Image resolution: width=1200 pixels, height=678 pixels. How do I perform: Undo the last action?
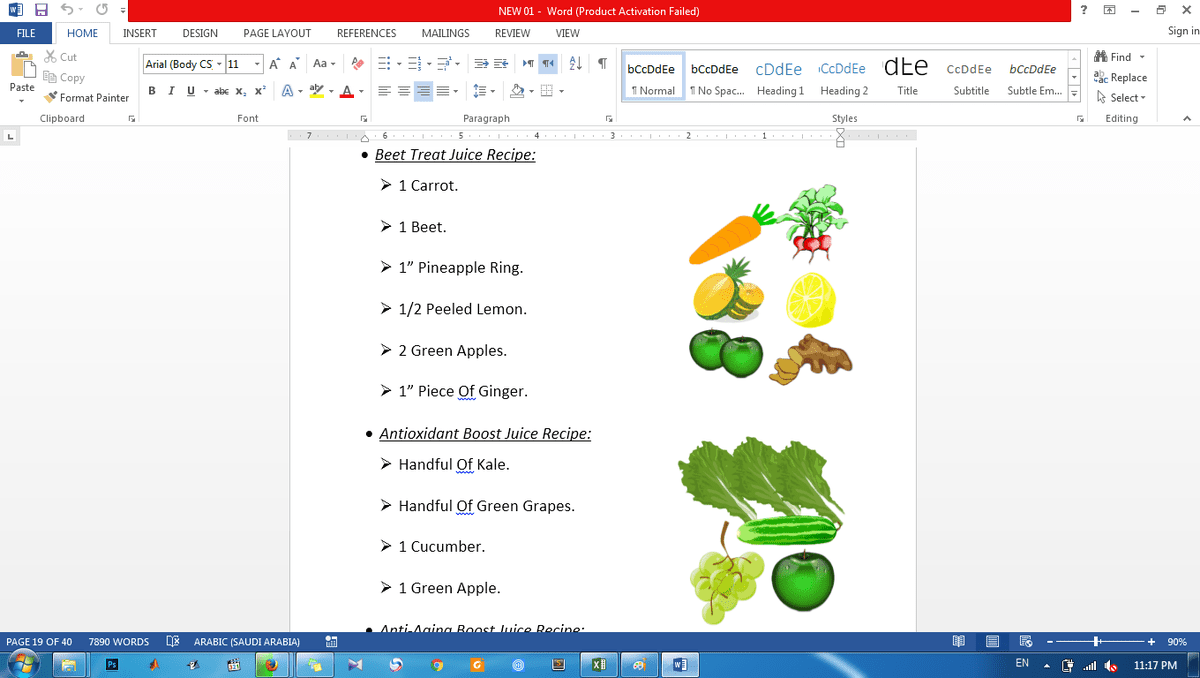pos(66,10)
